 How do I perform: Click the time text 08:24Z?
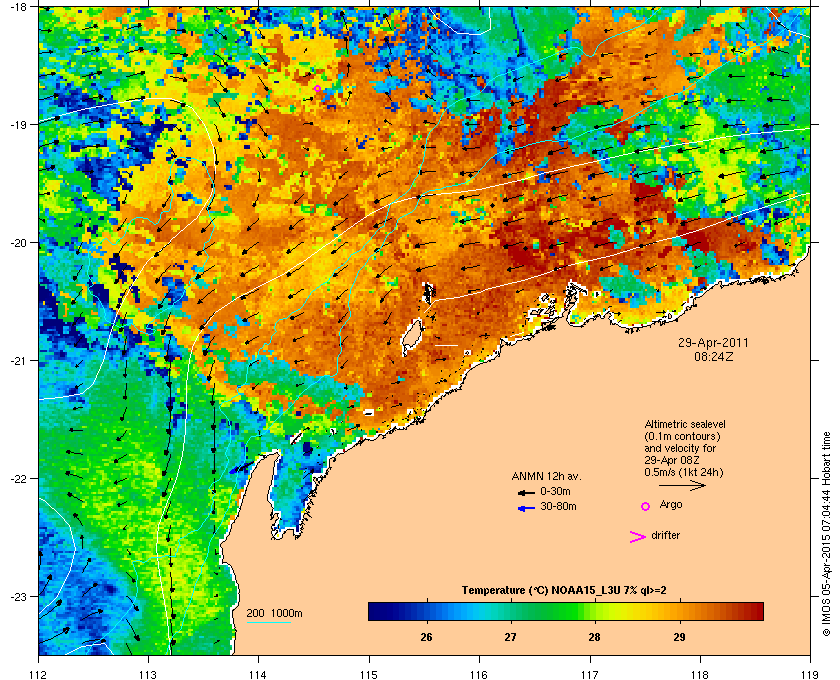[x=714, y=356]
